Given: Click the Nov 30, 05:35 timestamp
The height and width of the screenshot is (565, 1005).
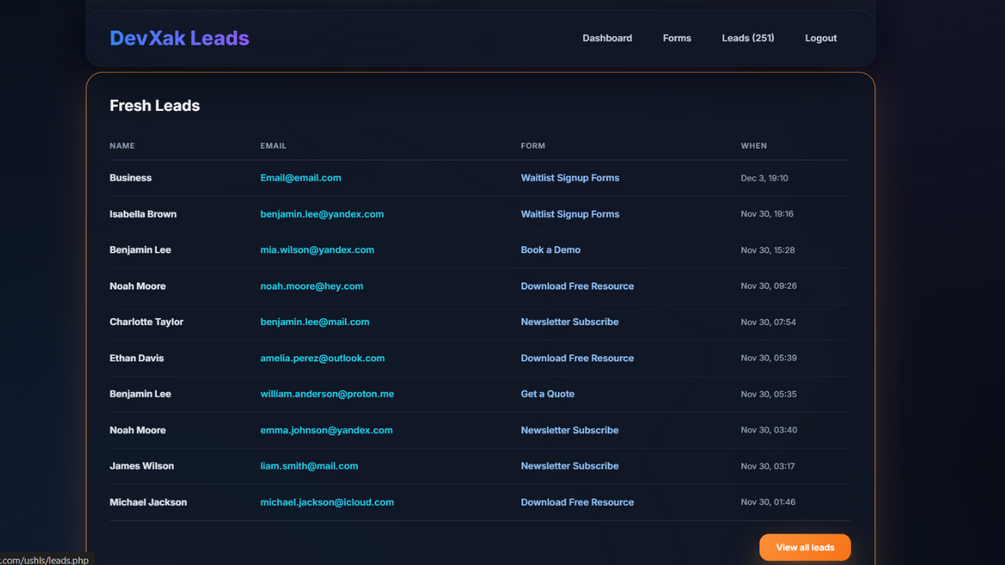Looking at the screenshot, I should (x=768, y=394).
